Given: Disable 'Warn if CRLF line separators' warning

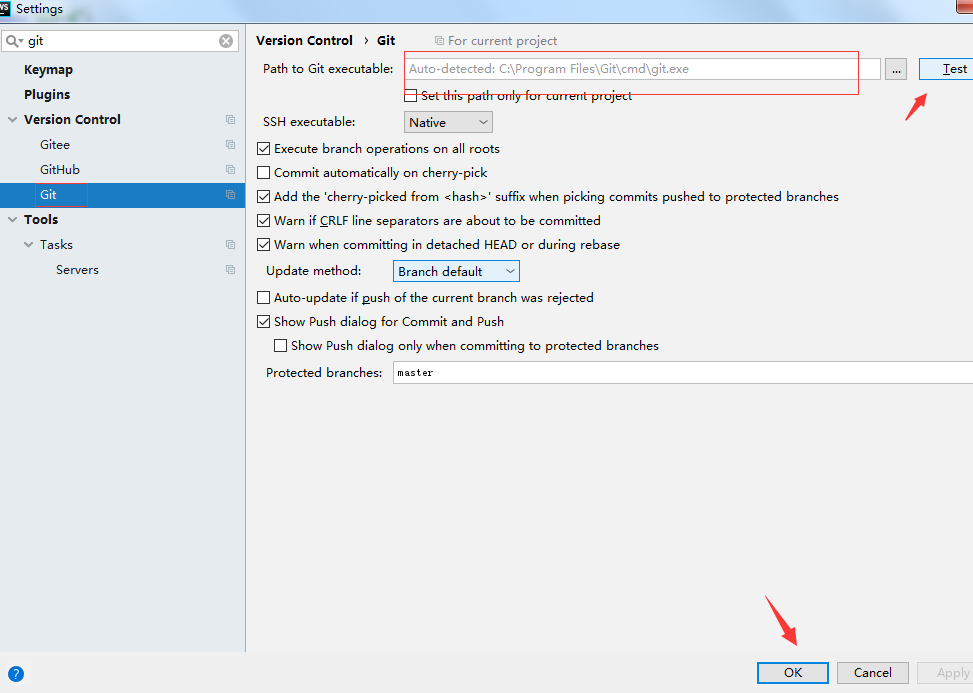Looking at the screenshot, I should click(264, 220).
